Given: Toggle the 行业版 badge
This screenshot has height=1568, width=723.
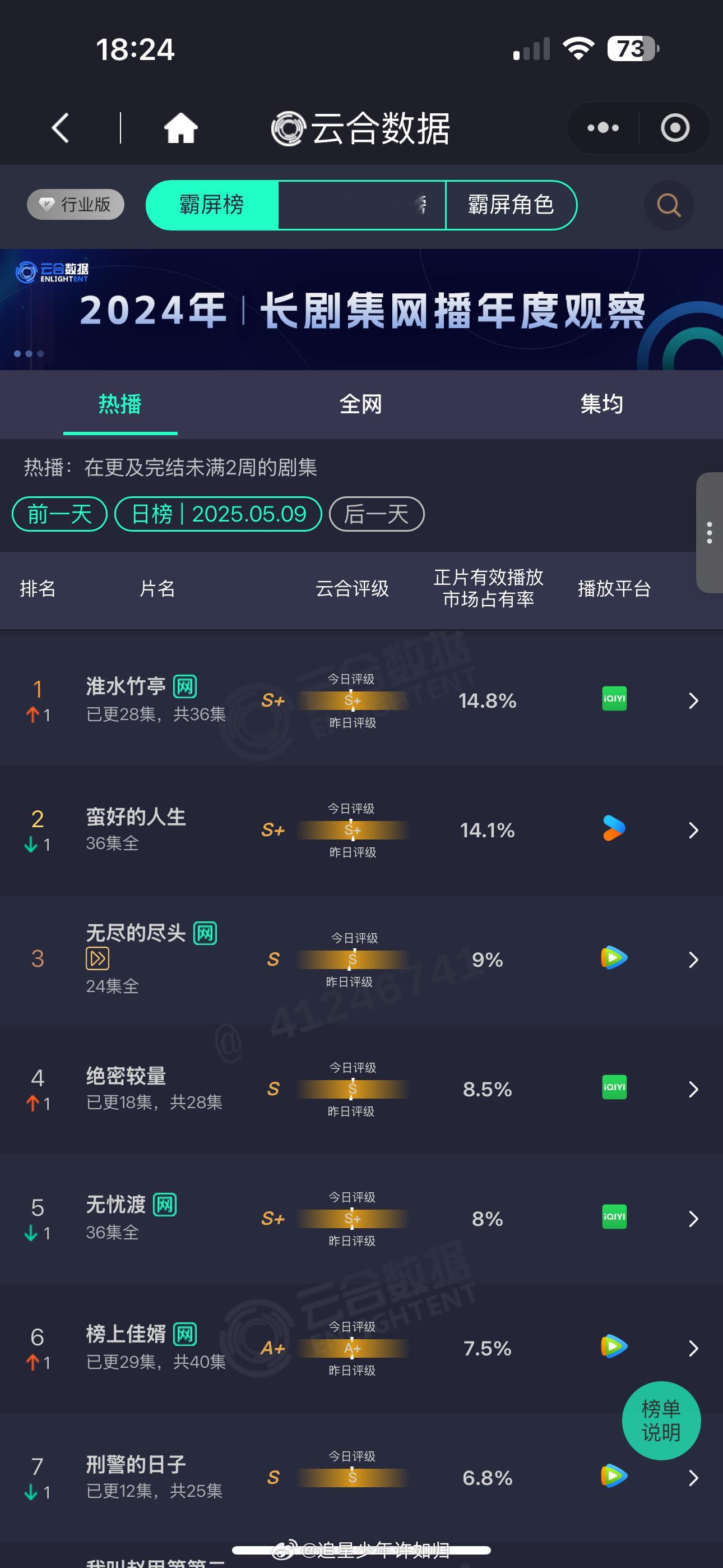Looking at the screenshot, I should [x=76, y=205].
